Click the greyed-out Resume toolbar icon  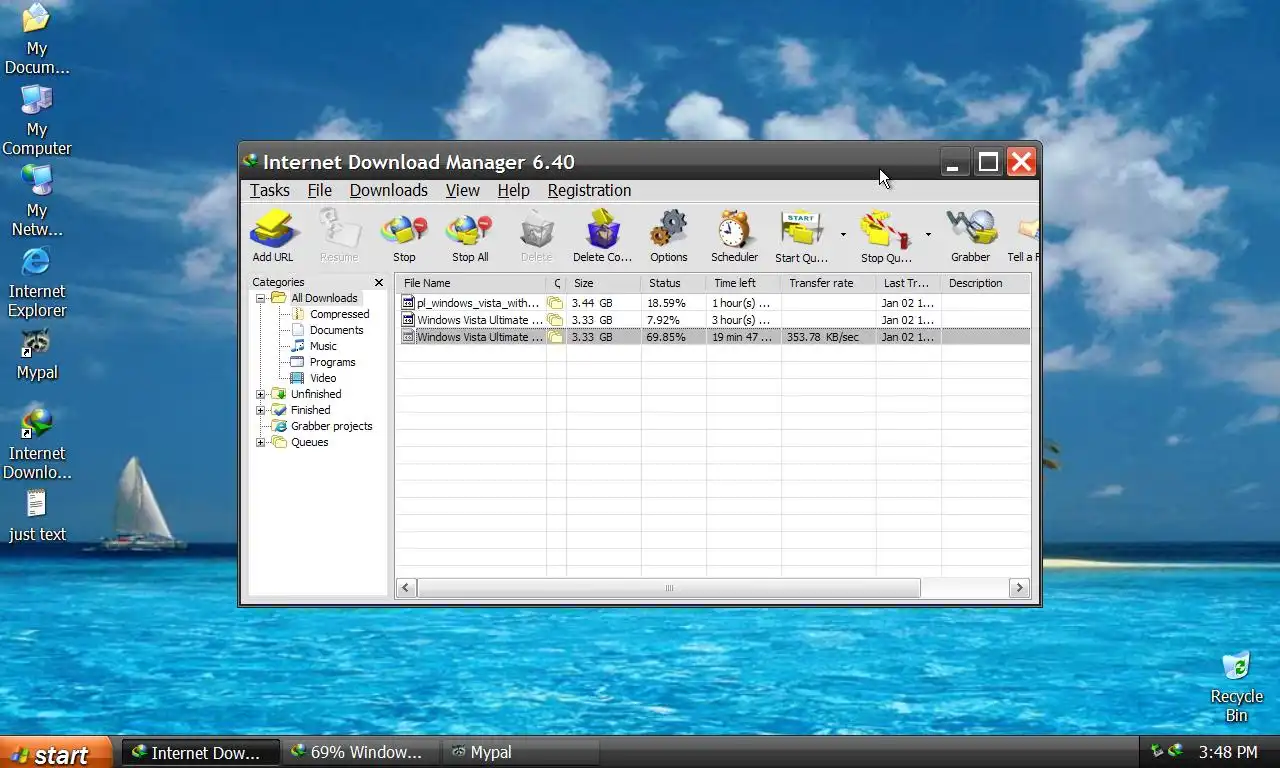coord(338,236)
